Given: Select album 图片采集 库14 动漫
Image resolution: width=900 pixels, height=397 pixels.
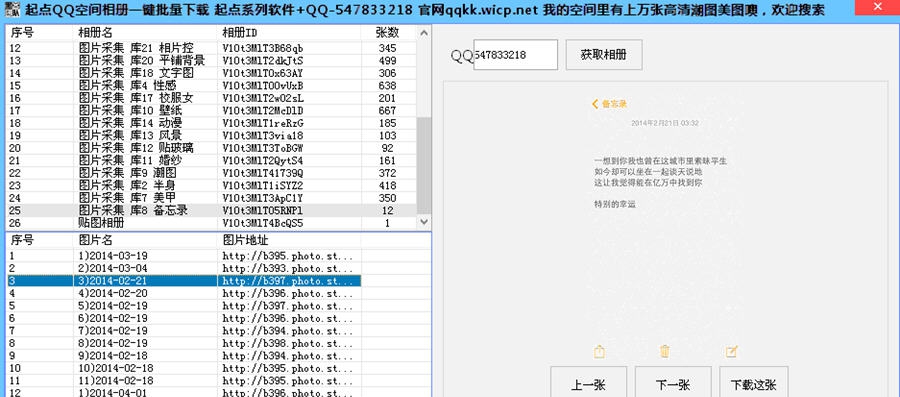Looking at the screenshot, I should [x=130, y=123].
